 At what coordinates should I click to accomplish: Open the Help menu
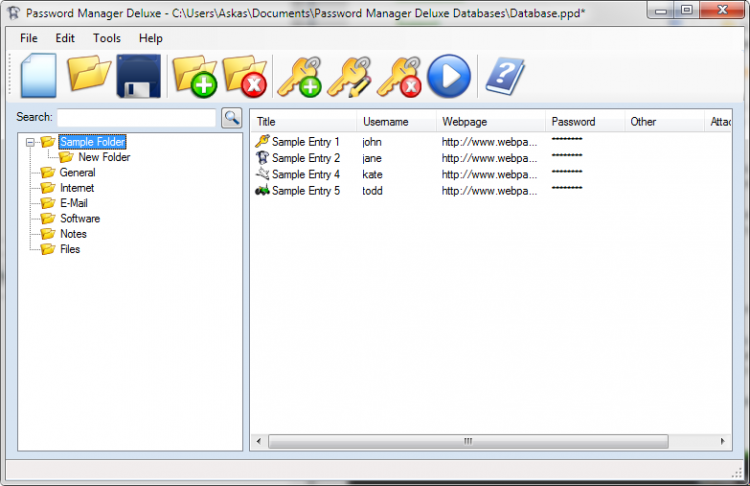[x=151, y=38]
